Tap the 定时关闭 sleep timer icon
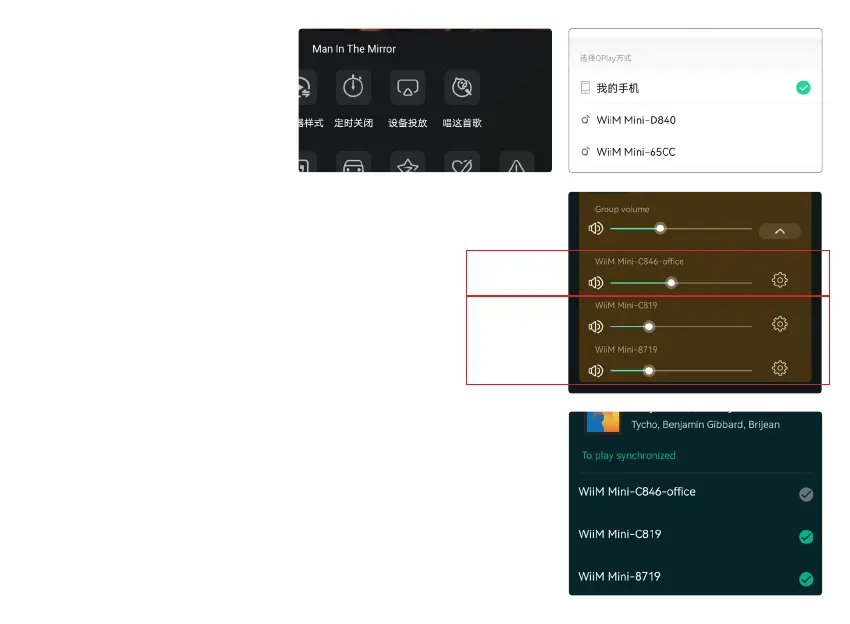Viewport: 850px width, 624px height. click(x=353, y=87)
